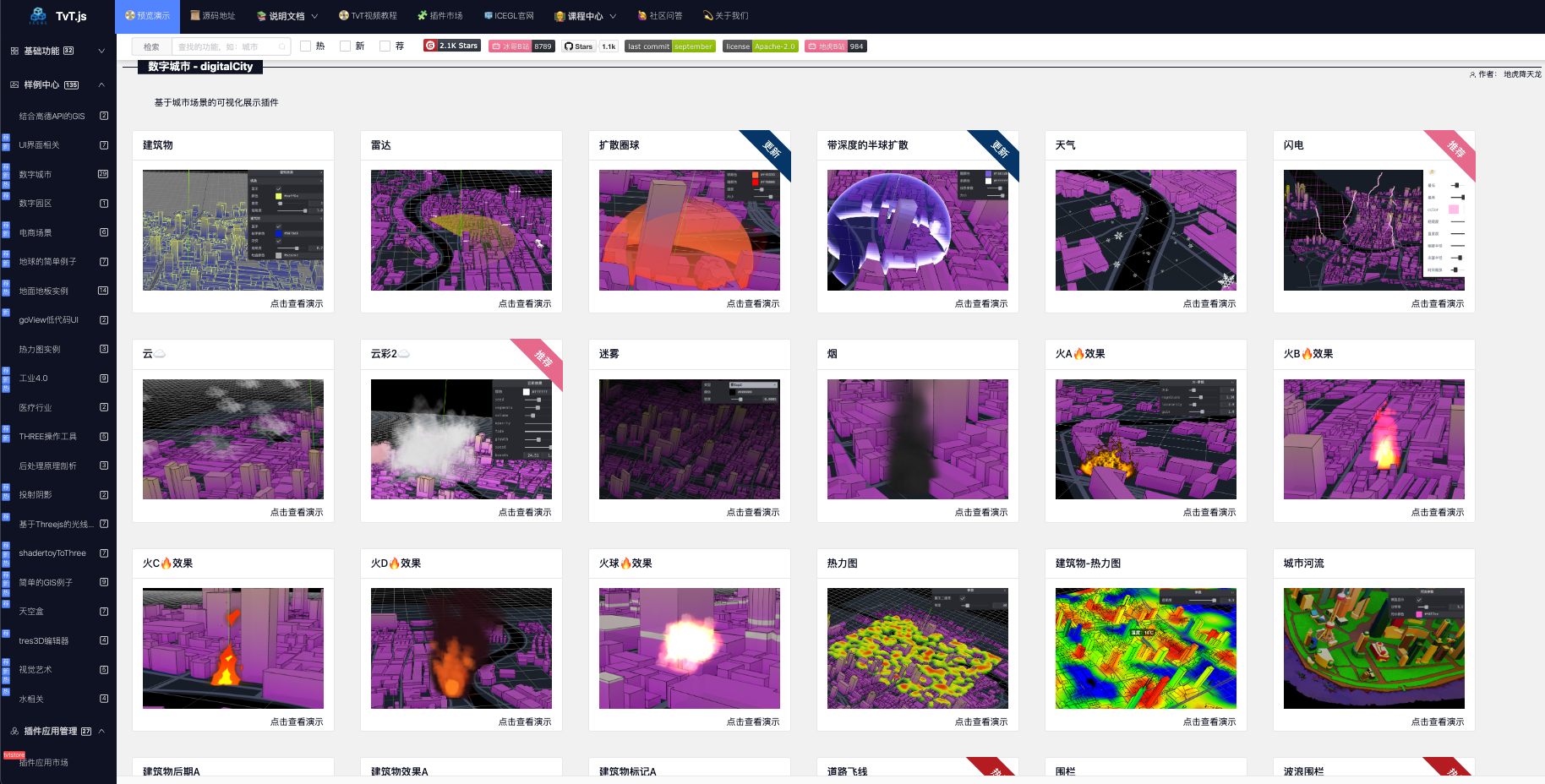Click the 样例中心 picture icon

(x=14, y=84)
